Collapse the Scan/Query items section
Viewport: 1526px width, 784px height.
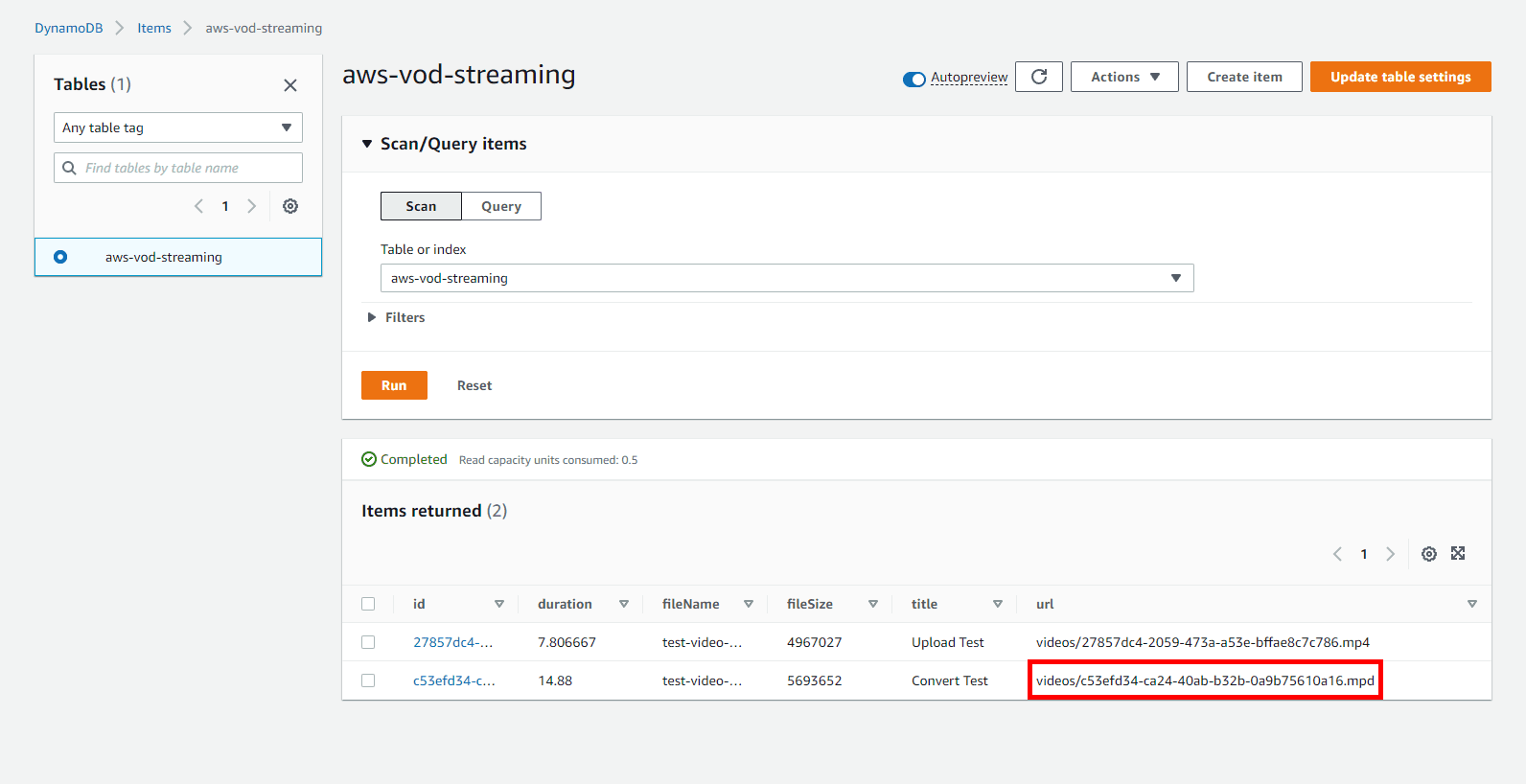pyautogui.click(x=366, y=144)
